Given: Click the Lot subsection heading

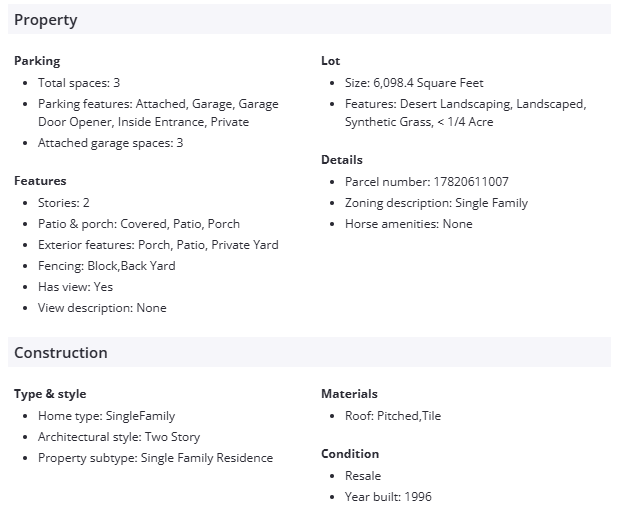Looking at the screenshot, I should [x=330, y=61].
